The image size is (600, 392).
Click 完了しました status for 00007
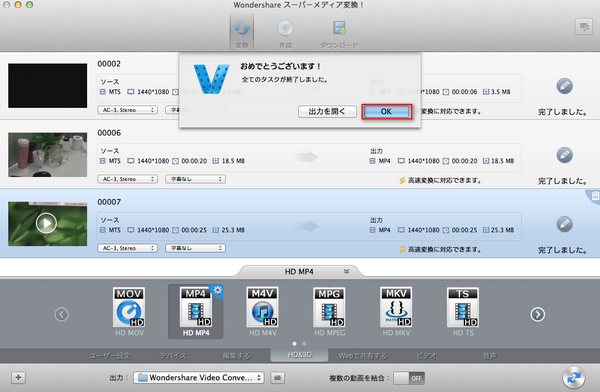[x=562, y=250]
